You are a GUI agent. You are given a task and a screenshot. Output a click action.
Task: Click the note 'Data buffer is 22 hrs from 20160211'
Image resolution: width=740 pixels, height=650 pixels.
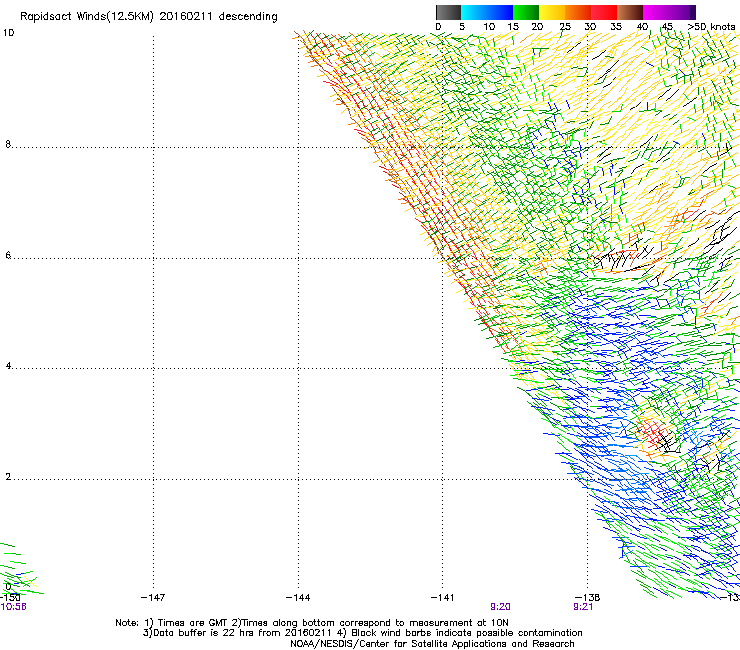click(x=242, y=633)
